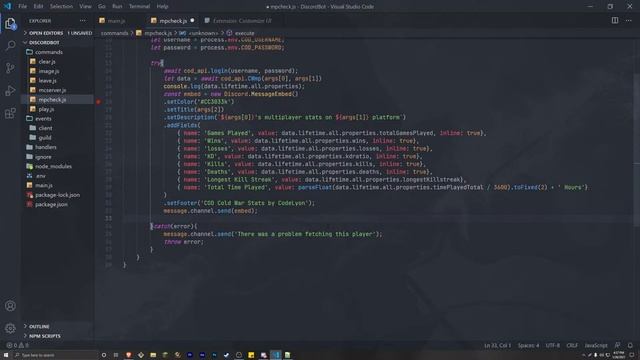Click the feedback icon in status bar
This screenshot has height=360, width=640.
pos(618,345)
